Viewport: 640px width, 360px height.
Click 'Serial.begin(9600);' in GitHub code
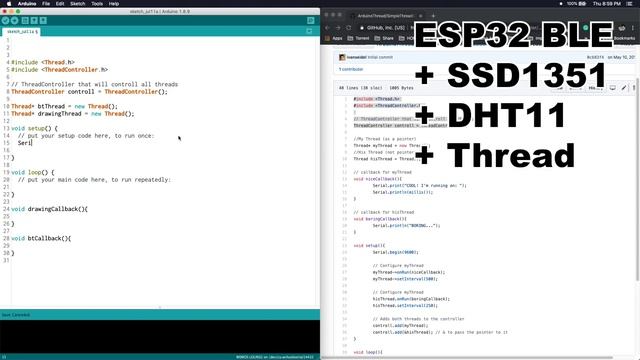pyautogui.click(x=396, y=252)
